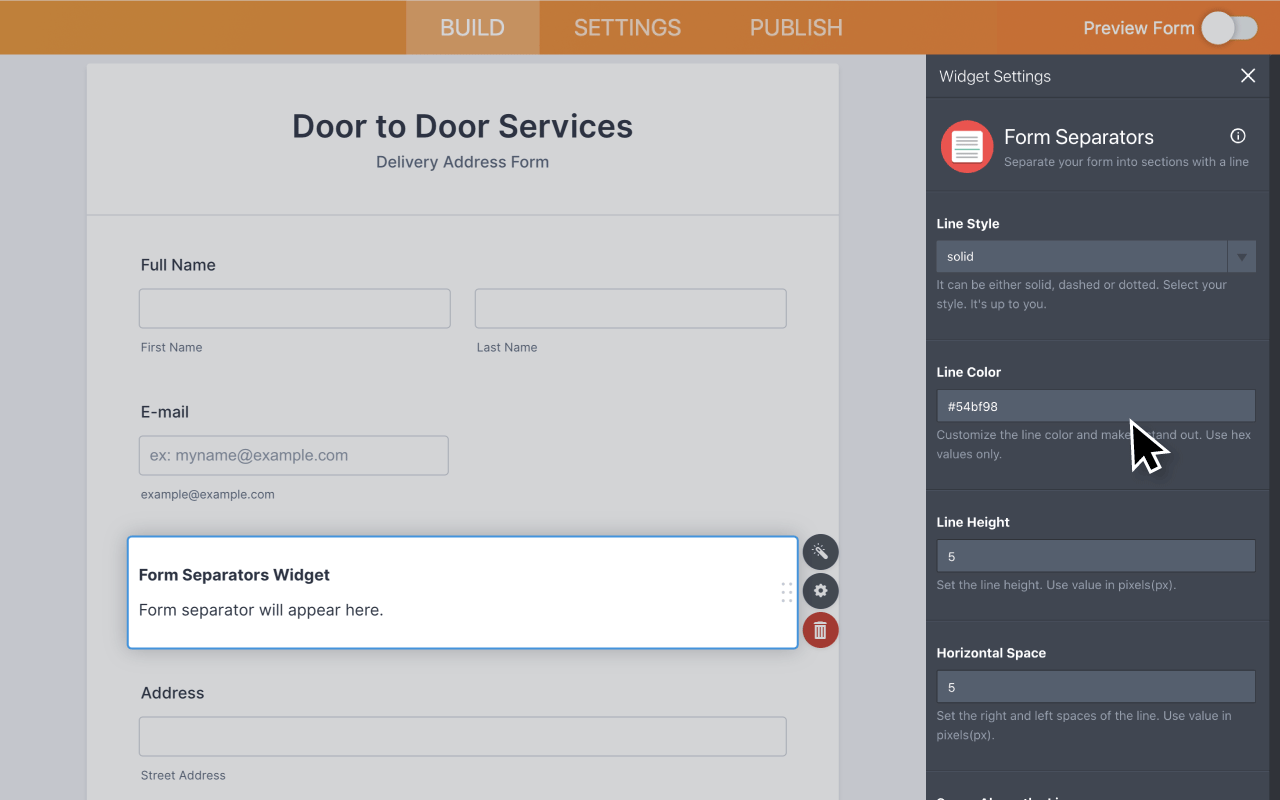Open the PUBLISH tab

(795, 27)
